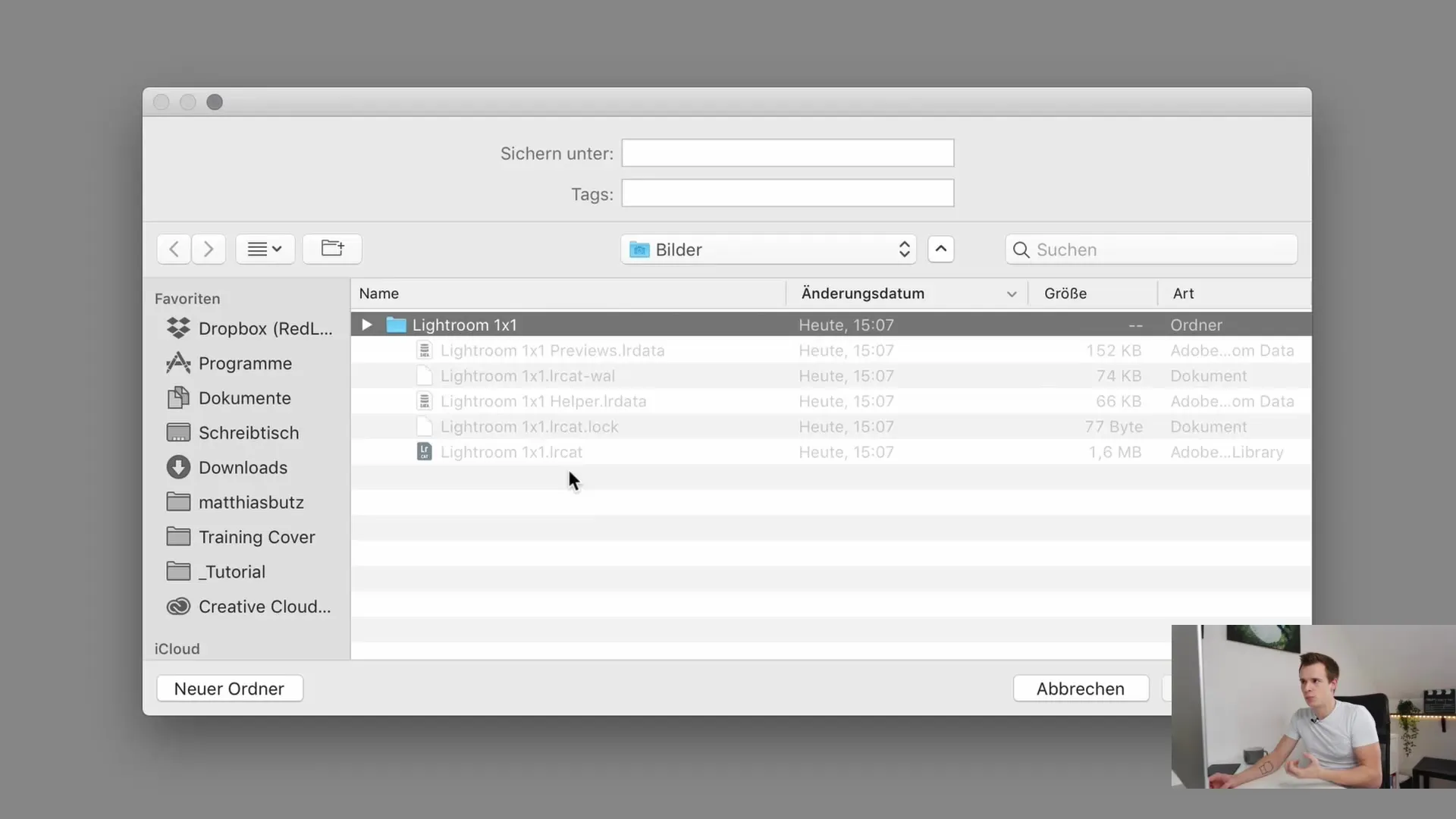The width and height of the screenshot is (1456, 819).
Task: Expand the Lightroom 1x1 folder tree
Action: pos(365,324)
